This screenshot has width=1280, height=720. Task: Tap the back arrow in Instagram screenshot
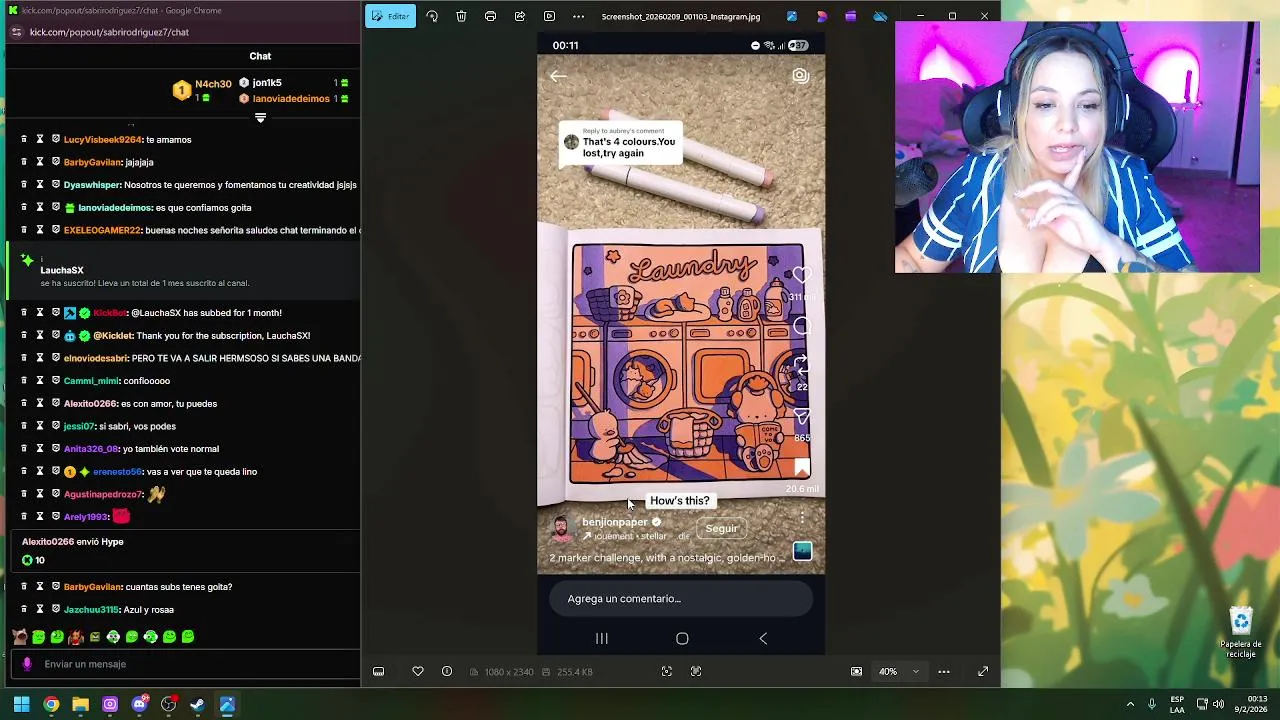coord(558,76)
